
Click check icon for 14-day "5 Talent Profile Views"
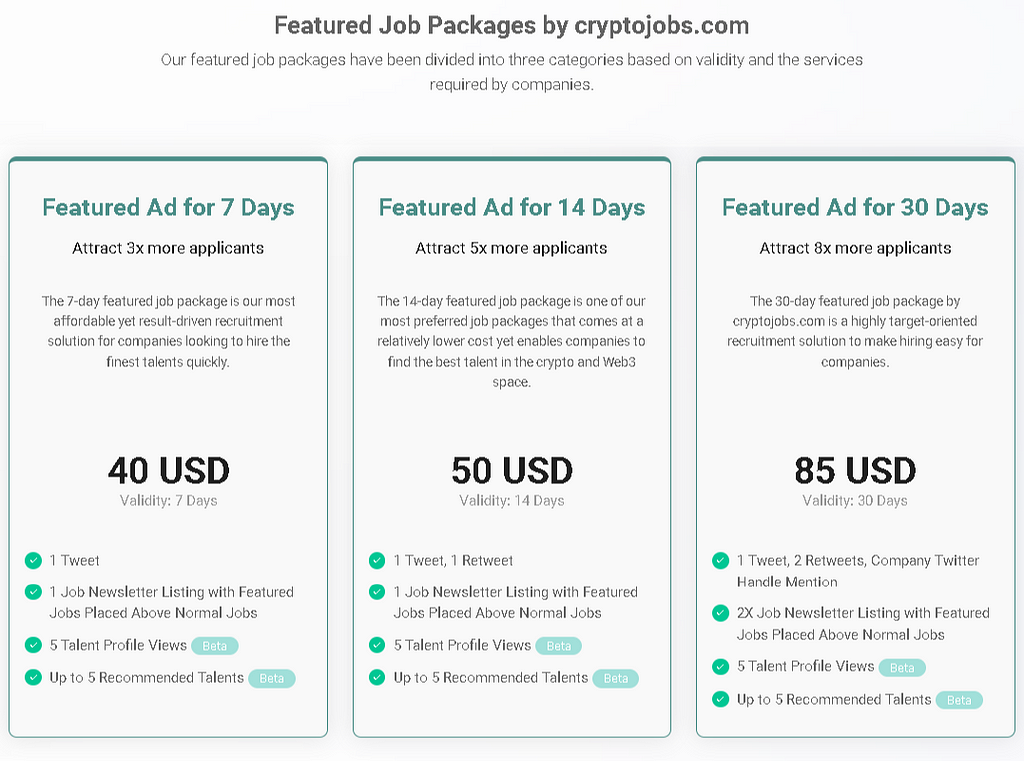tap(377, 645)
